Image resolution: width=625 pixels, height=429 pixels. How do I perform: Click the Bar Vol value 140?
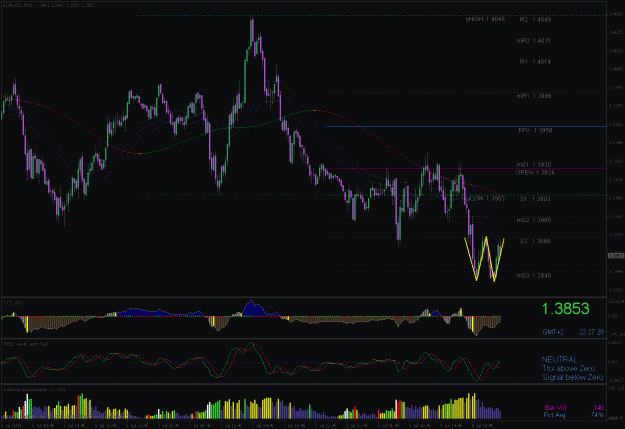pyautogui.click(x=599, y=408)
